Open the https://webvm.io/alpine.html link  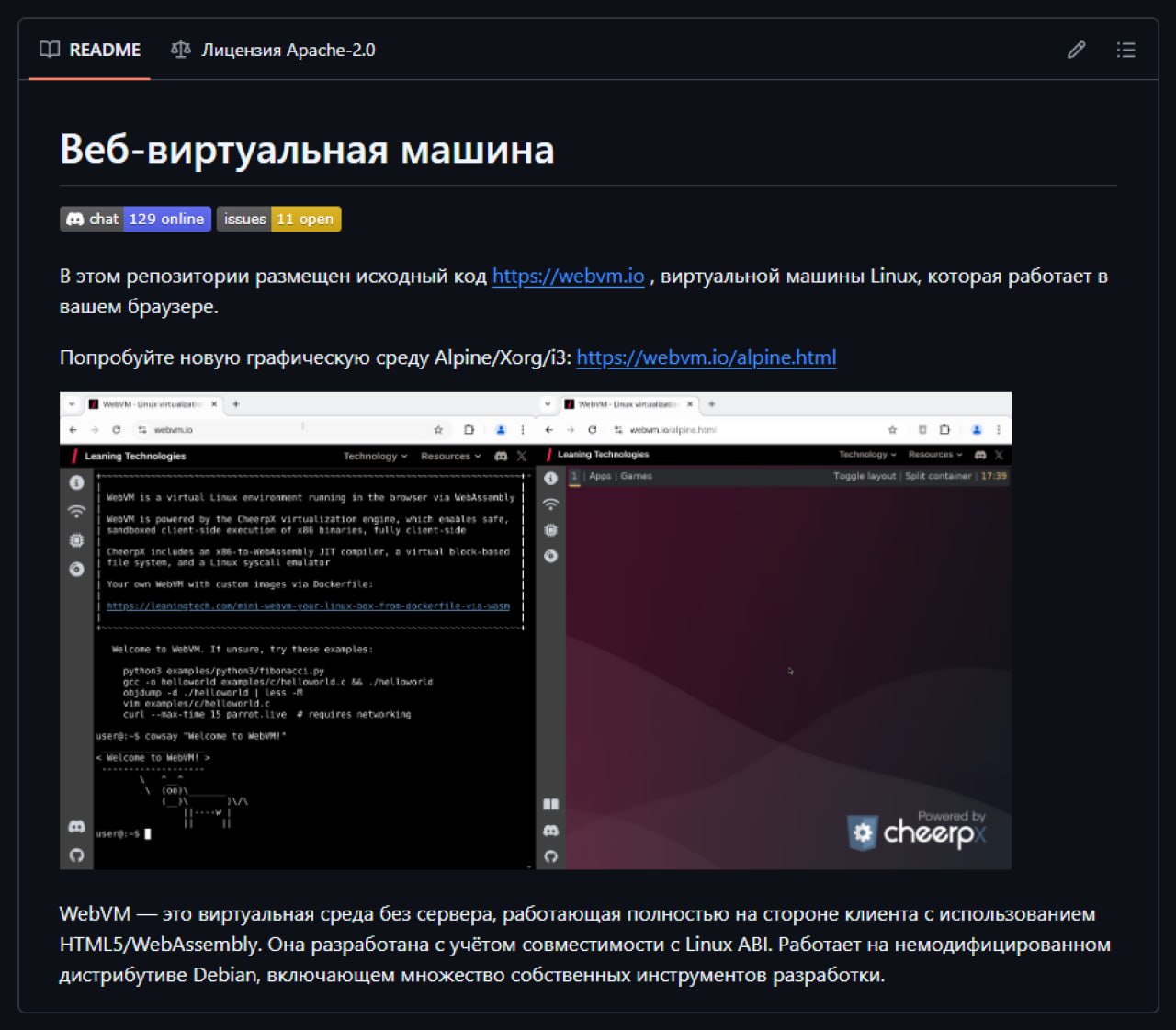[x=707, y=357]
